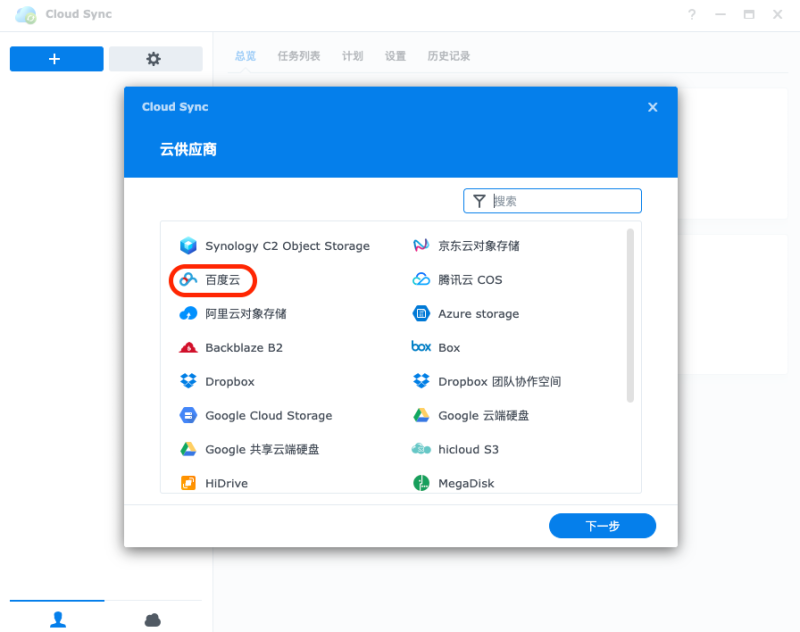
Task: Focus the 搜索 provider search field
Action: pyautogui.click(x=553, y=201)
